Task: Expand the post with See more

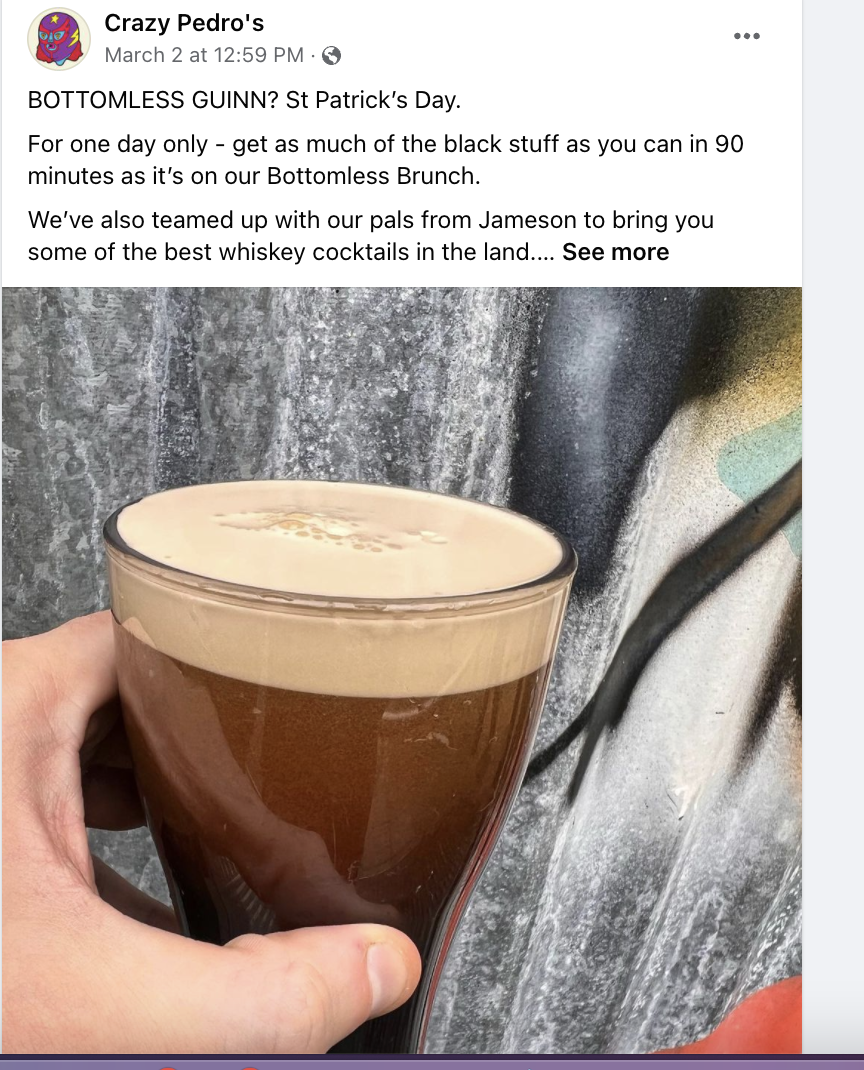Action: coord(615,252)
